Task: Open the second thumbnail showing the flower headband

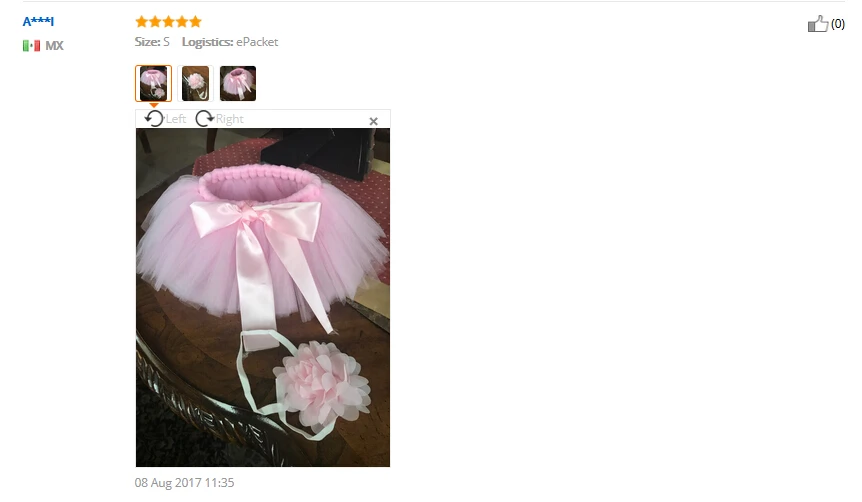Action: pyautogui.click(x=195, y=84)
